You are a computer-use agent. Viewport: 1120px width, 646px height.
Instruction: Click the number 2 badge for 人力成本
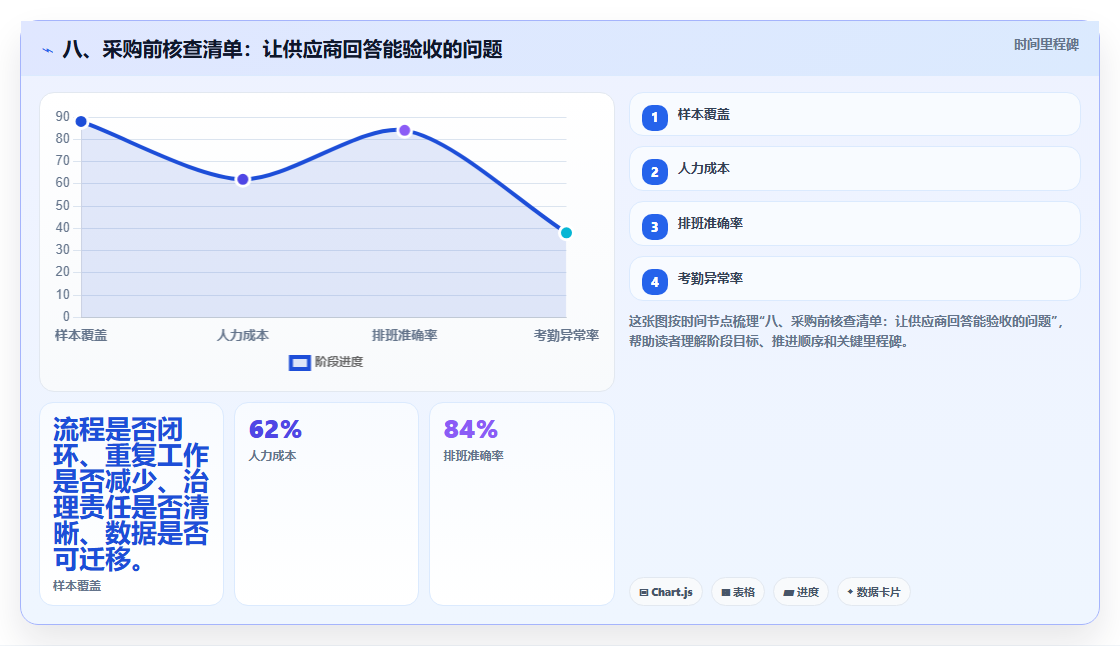pos(654,172)
